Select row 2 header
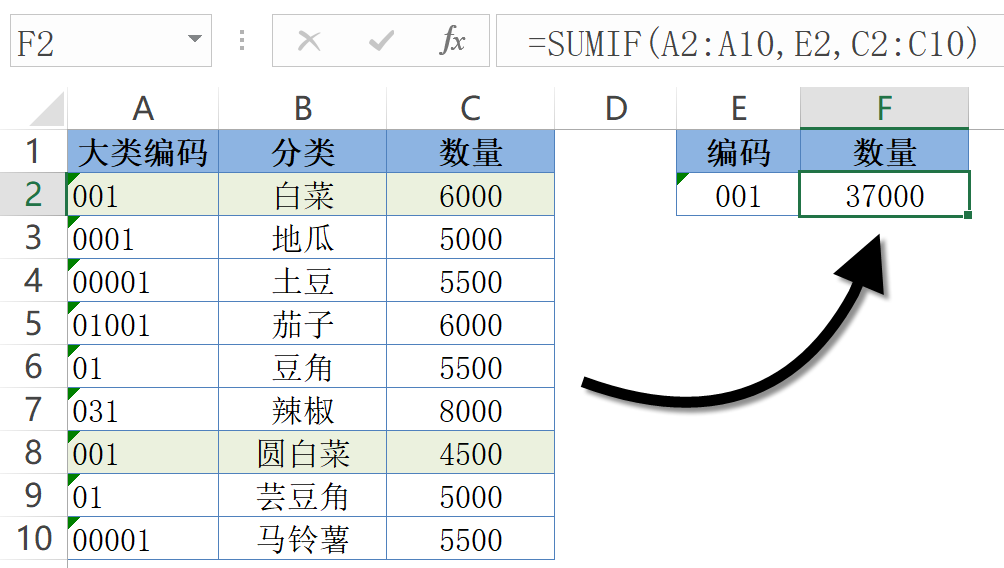Viewport: 1004px width, 568px height. (x=33, y=195)
